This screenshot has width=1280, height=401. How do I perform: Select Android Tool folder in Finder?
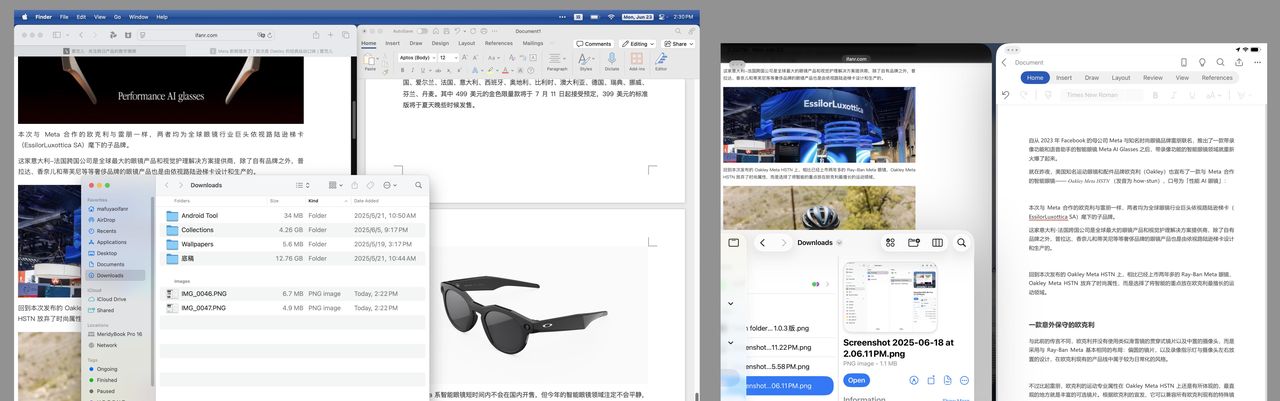tap(293, 216)
